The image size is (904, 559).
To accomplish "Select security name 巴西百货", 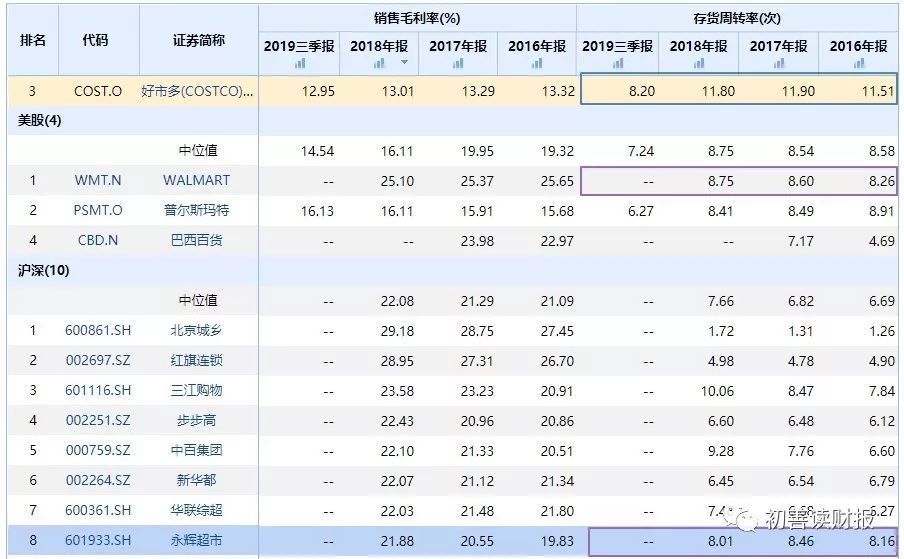I will (197, 240).
